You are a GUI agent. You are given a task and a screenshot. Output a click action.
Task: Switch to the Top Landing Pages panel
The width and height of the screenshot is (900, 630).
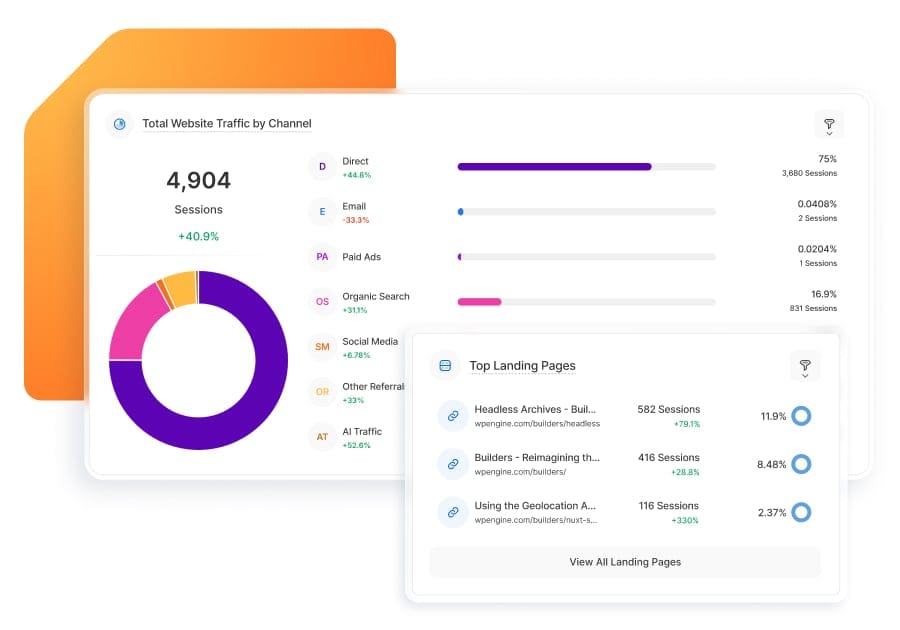click(522, 366)
